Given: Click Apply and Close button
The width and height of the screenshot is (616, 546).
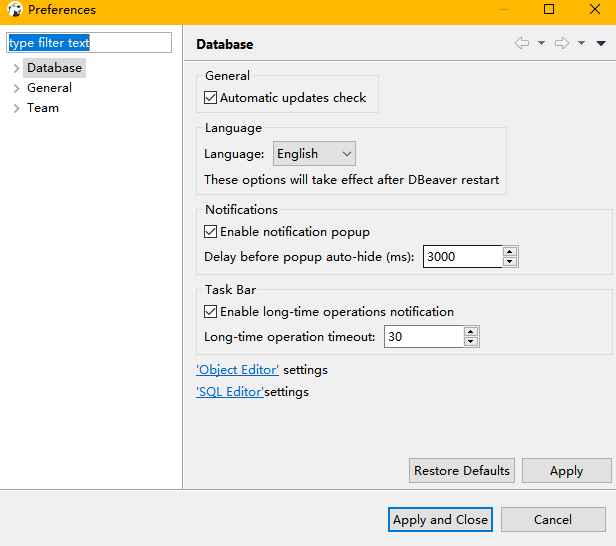Looking at the screenshot, I should coord(440,520).
